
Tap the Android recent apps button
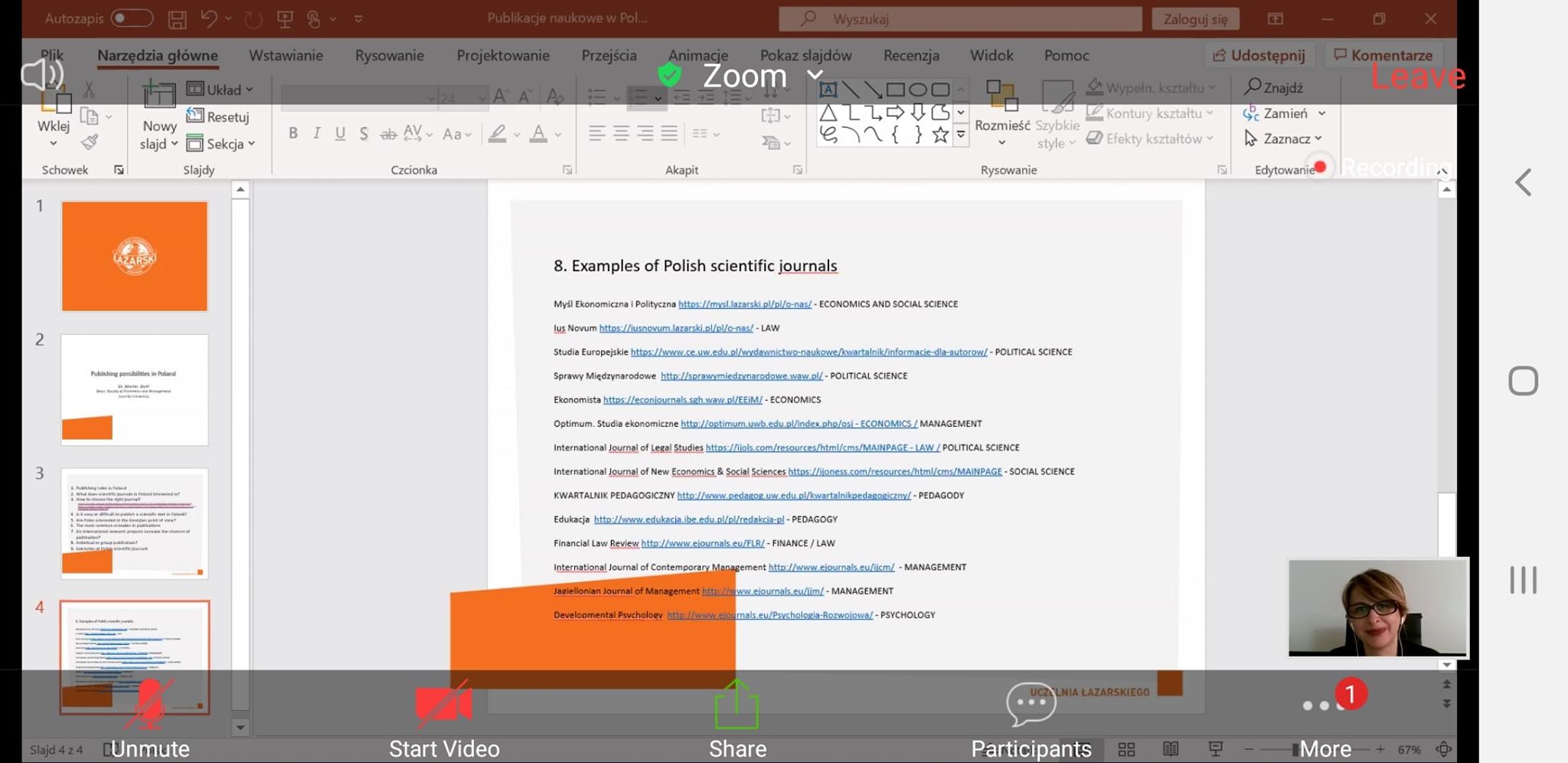(1523, 580)
